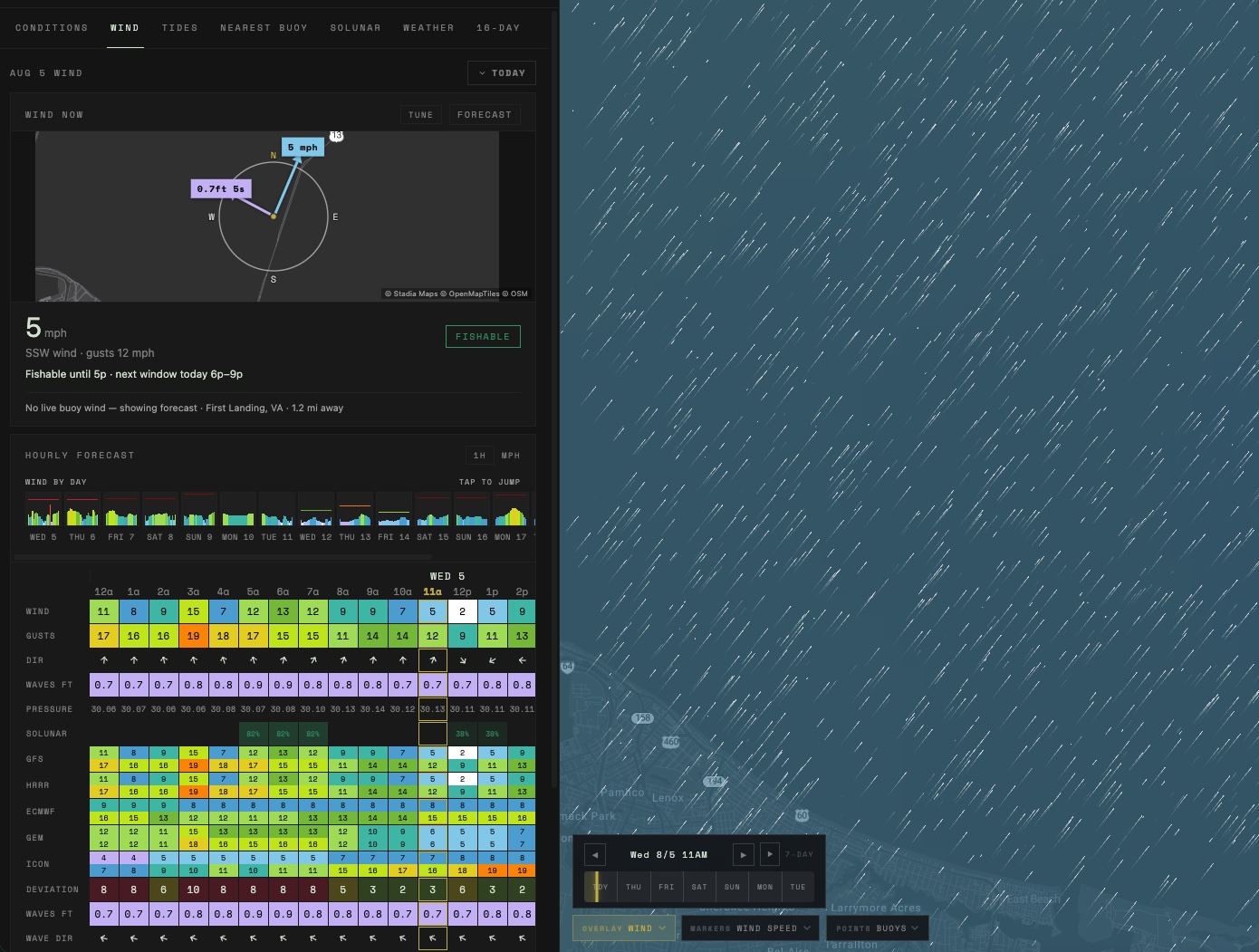1259x952 pixels.
Task: Click the WAVE DIR arrow under 11a
Action: coord(433,938)
